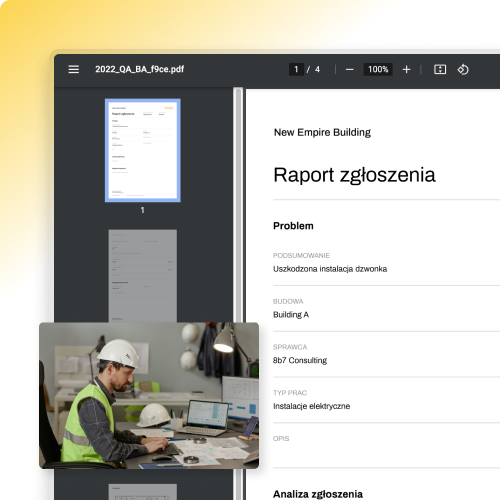Click 'Instalacje elektryczne' text
Image resolution: width=500 pixels, height=500 pixels.
click(311, 406)
